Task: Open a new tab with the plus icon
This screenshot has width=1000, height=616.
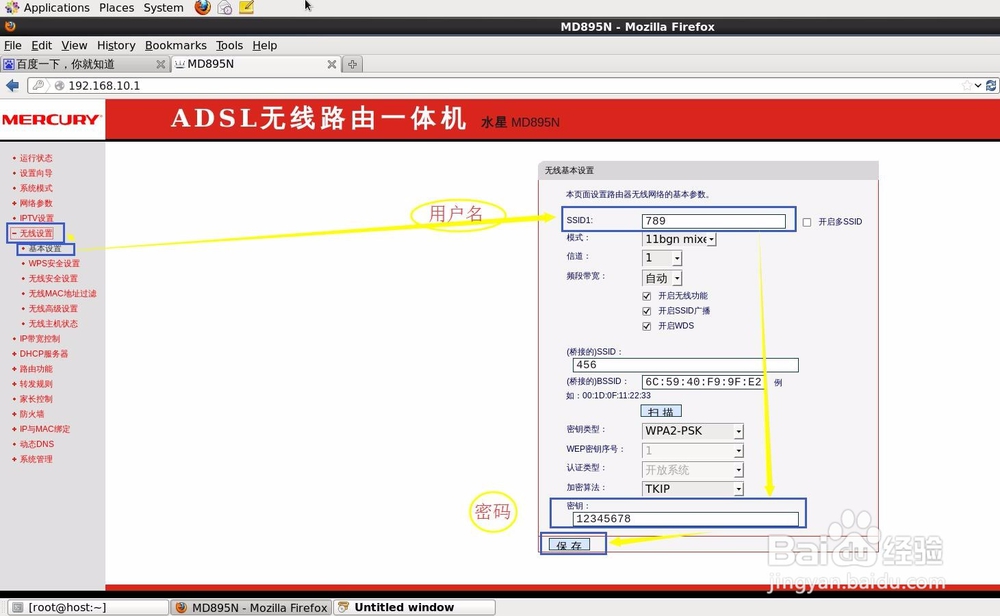Action: [352, 63]
